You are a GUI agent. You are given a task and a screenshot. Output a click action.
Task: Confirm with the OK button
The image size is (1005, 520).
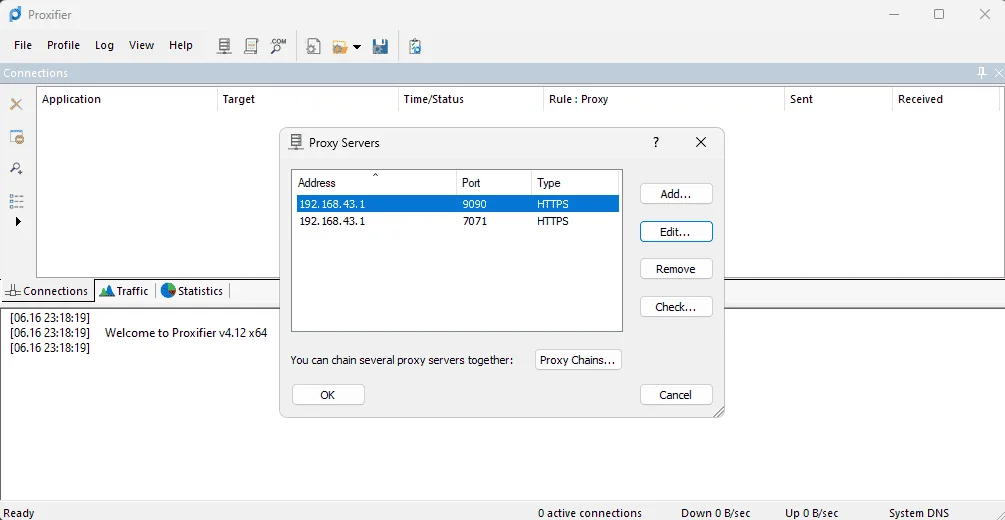328,395
